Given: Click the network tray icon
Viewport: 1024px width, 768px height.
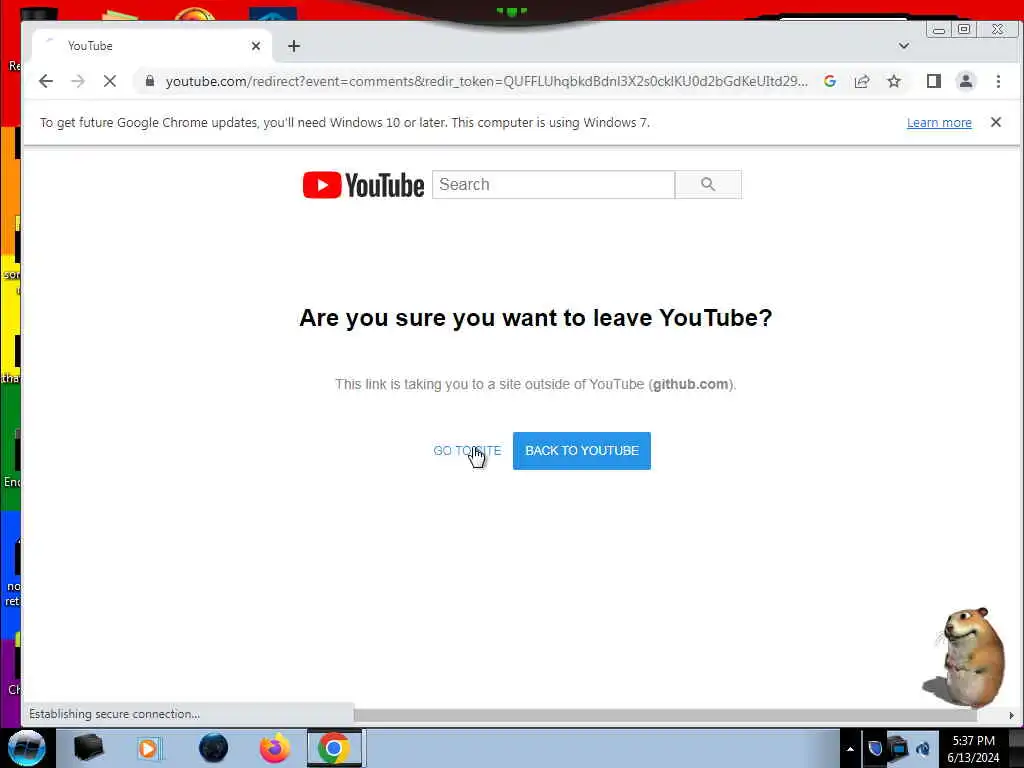Looking at the screenshot, I should (899, 747).
